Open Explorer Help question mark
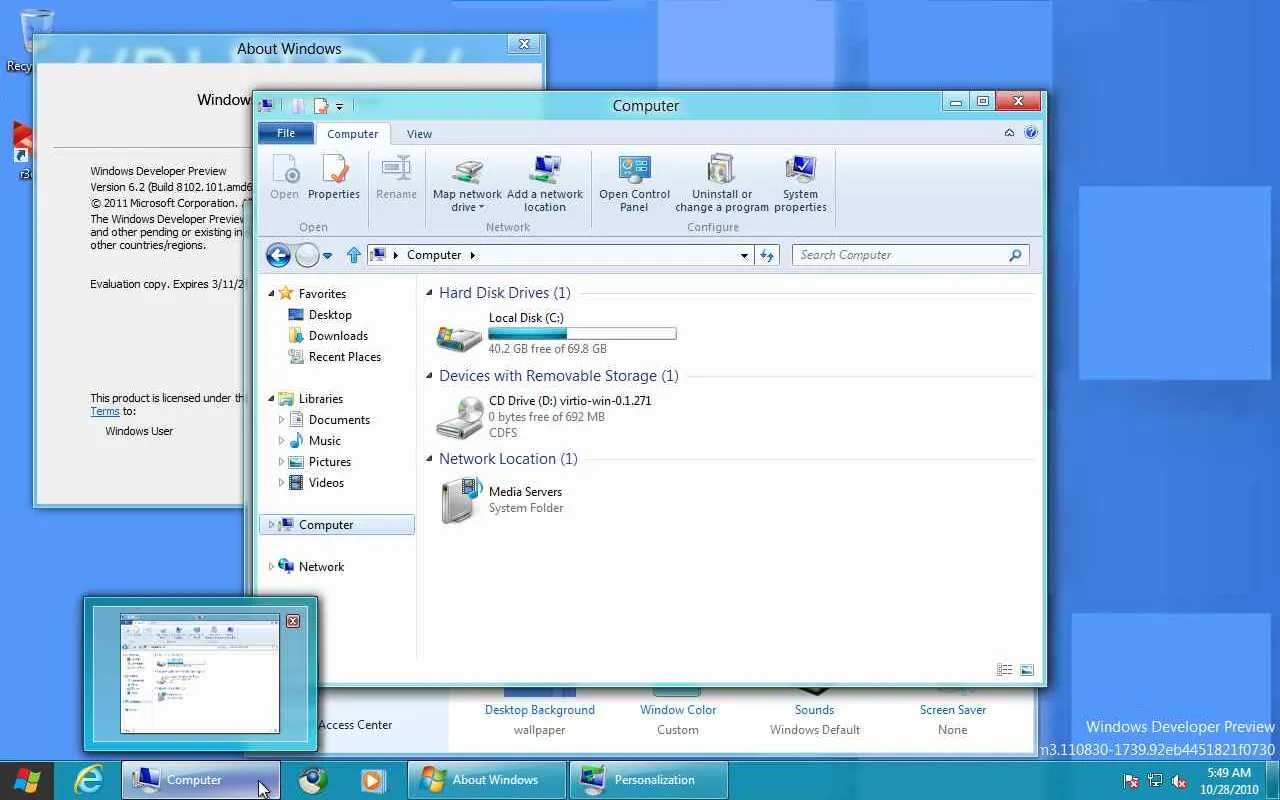 click(1031, 133)
